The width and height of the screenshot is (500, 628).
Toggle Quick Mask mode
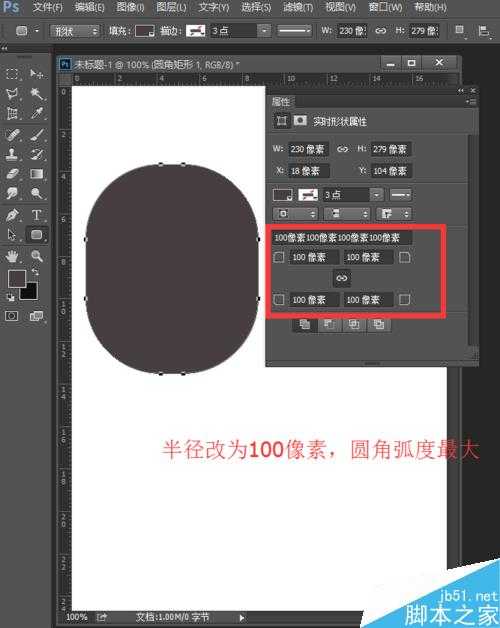click(12, 316)
